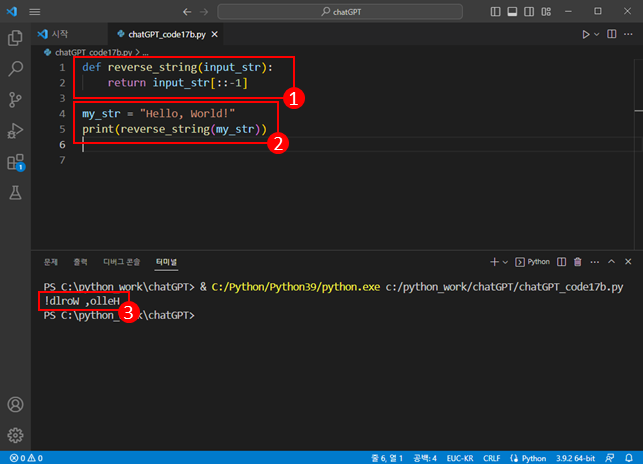Screen dimensions: 643x464
Task: Click the last PS C:\python_work\chatGPT> prompt
Action: (x=119, y=315)
